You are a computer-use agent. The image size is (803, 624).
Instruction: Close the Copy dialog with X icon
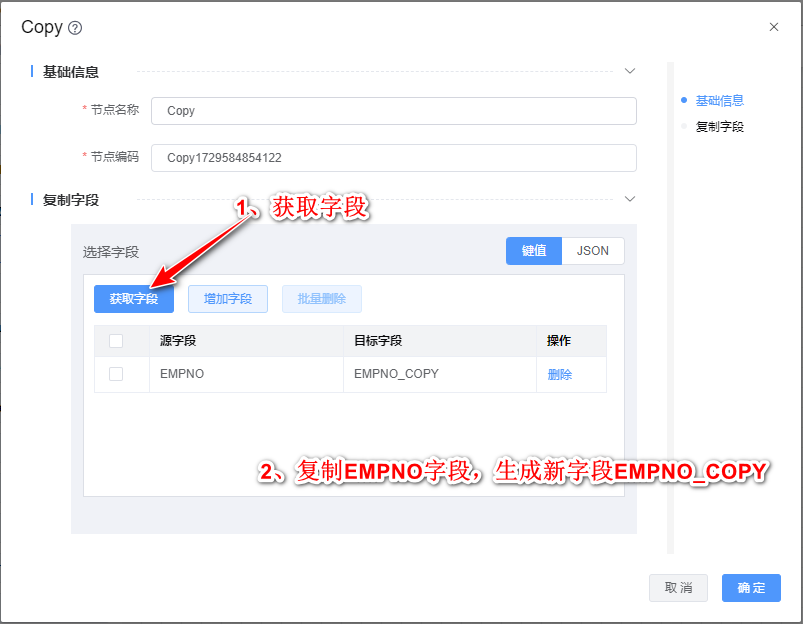tap(773, 27)
